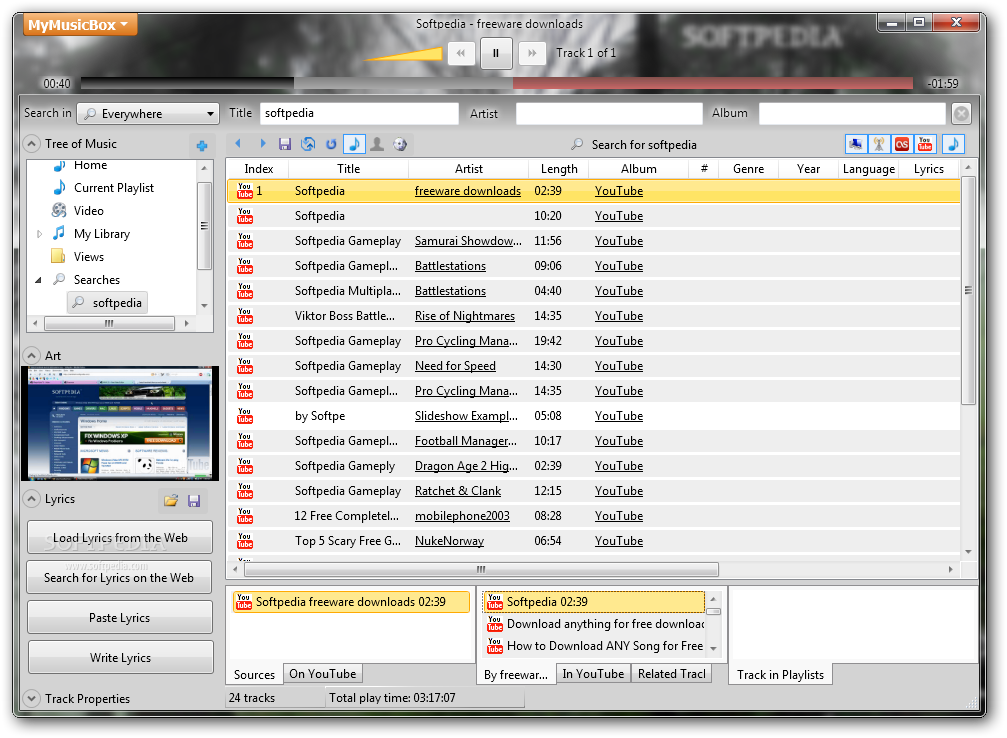The height and width of the screenshot is (738, 1007).
Task: Adjust the yellow volume slider
Action: coord(403,54)
